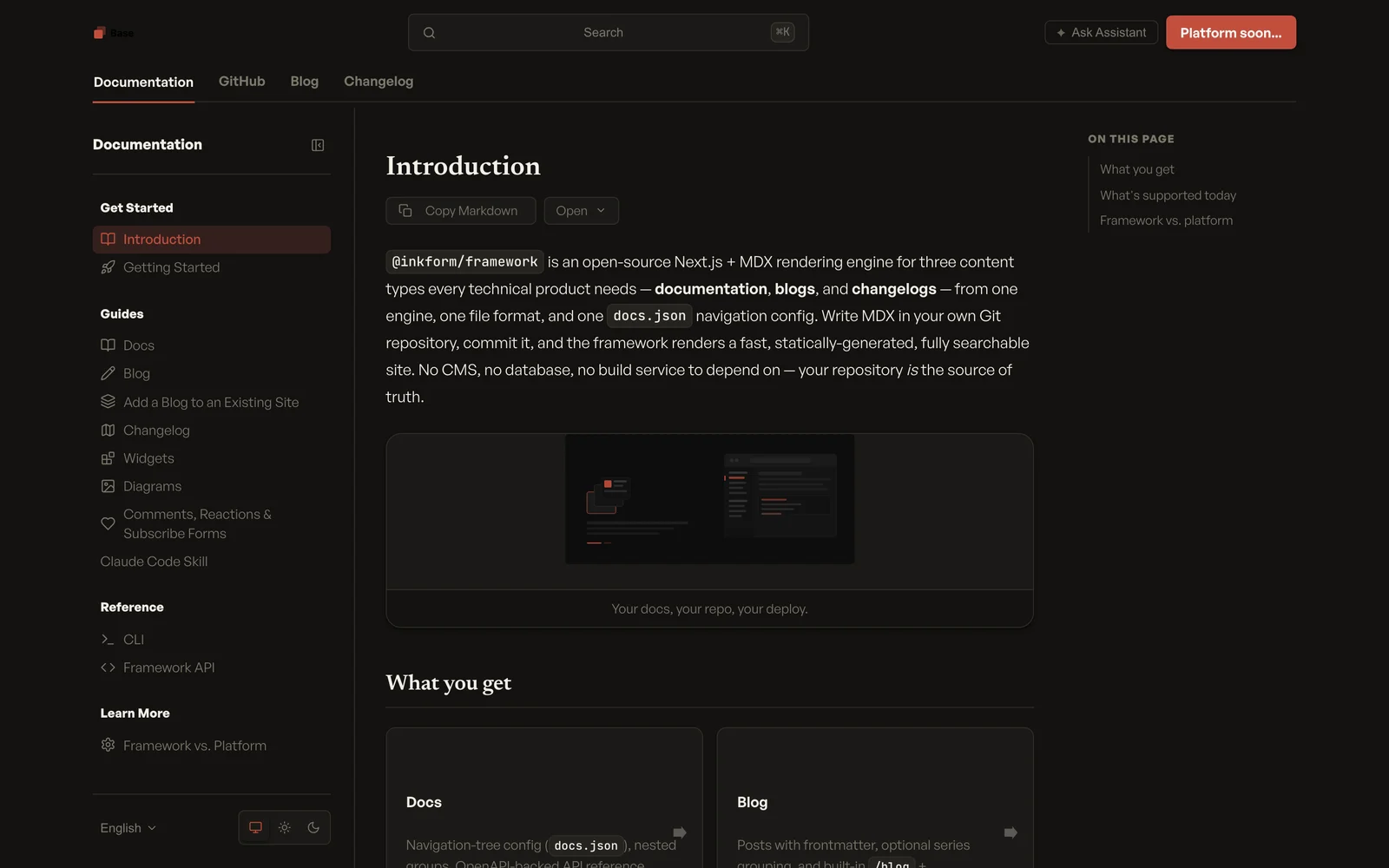1389x868 pixels.
Task: Click the Copy Markdown button
Action: pyautogui.click(x=460, y=211)
